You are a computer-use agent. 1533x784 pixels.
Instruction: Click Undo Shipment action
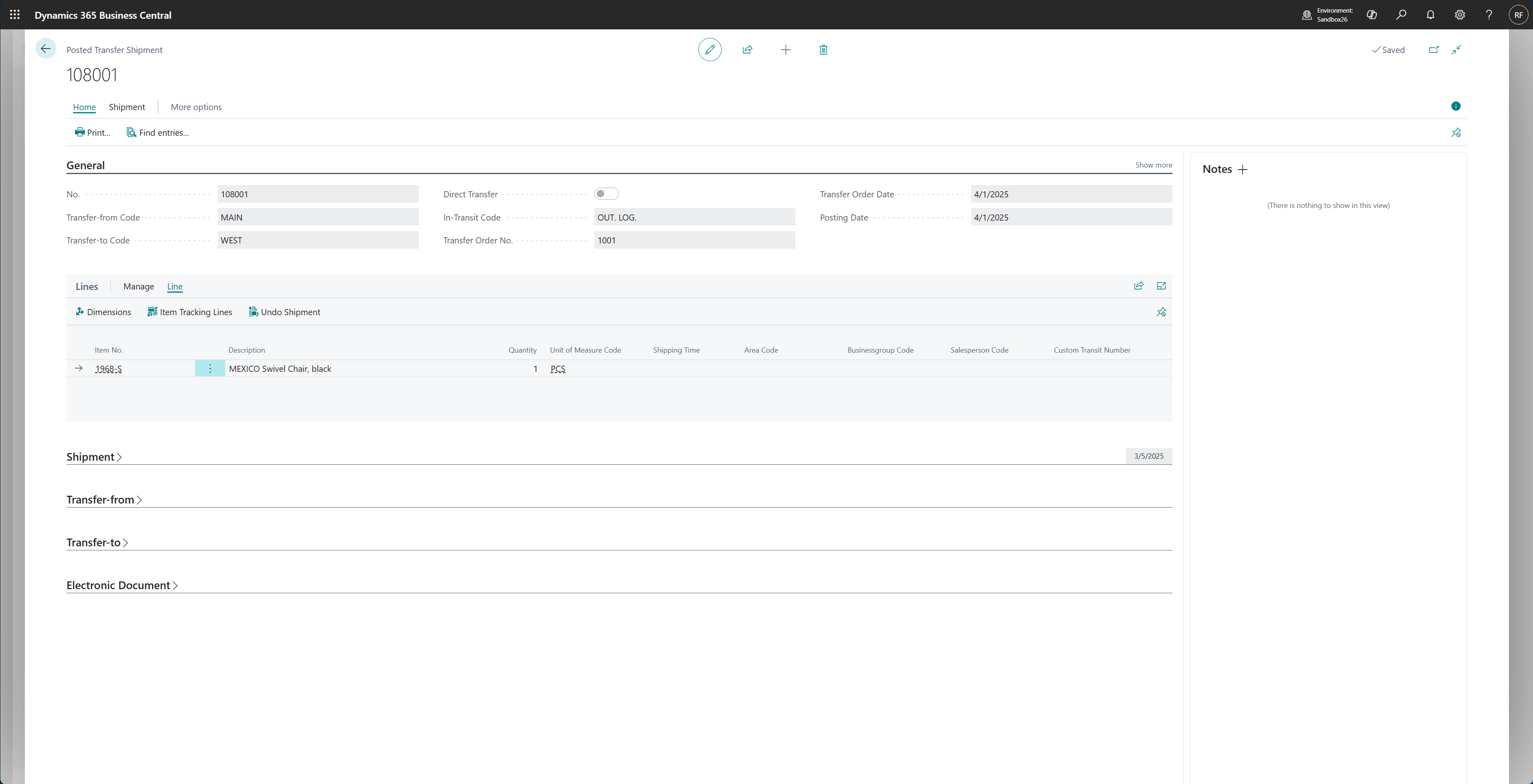[x=284, y=312]
